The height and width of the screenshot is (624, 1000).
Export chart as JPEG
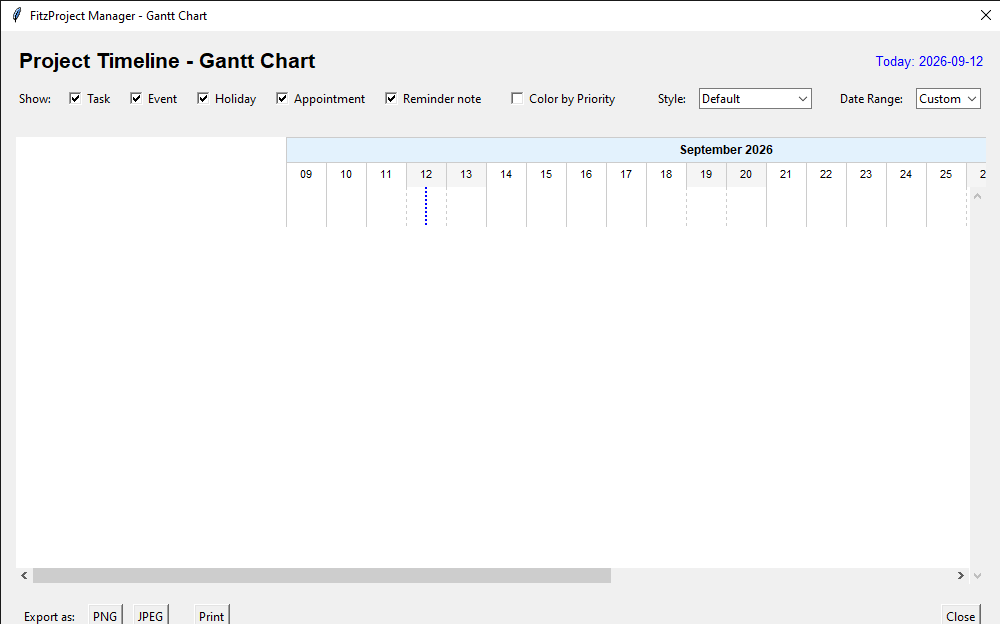(151, 616)
